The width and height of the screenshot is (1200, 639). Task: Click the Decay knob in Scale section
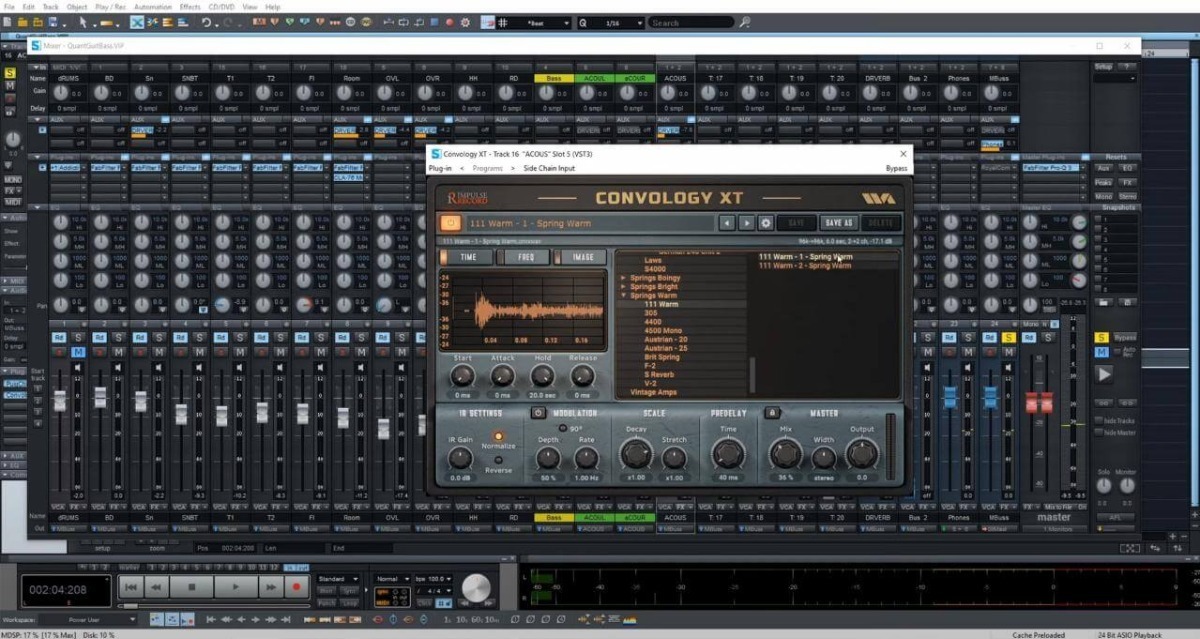click(636, 456)
